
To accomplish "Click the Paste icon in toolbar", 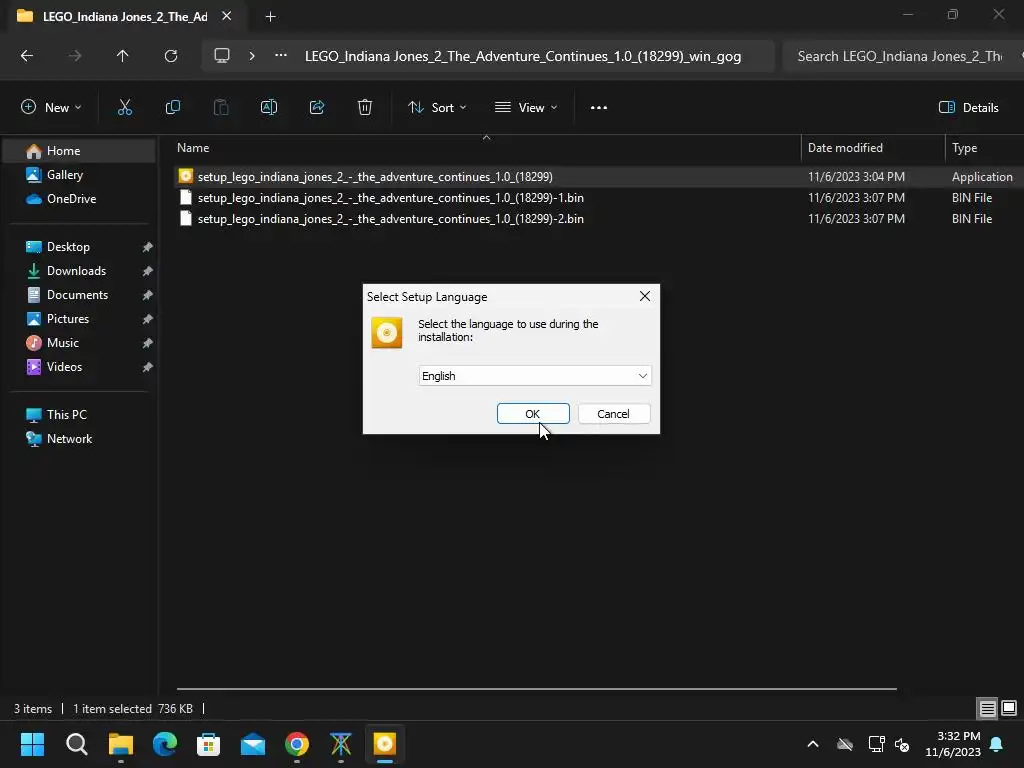I will 221,108.
